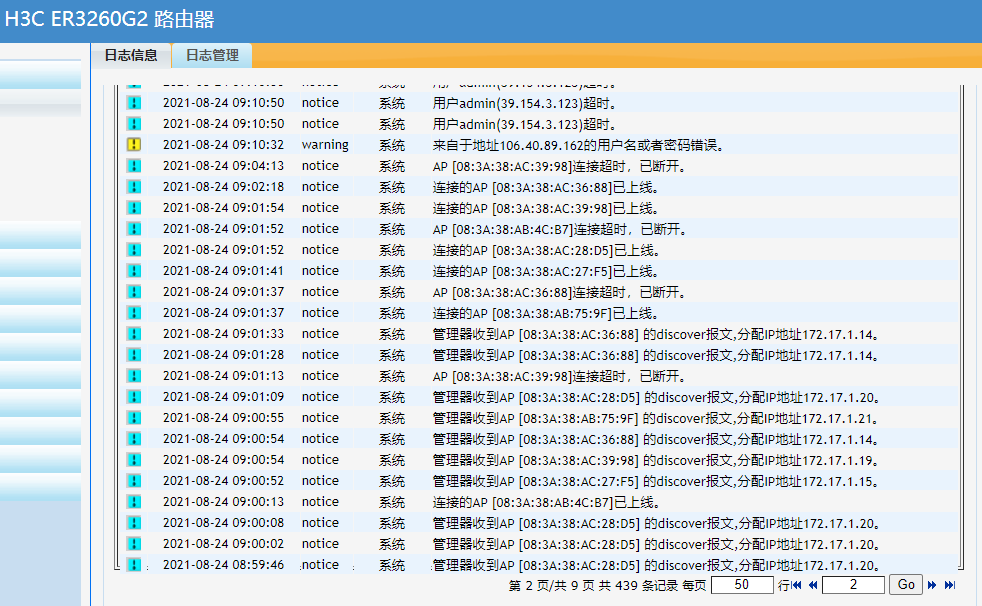Click '系统' cell in the 09:02:18 row

[392, 187]
